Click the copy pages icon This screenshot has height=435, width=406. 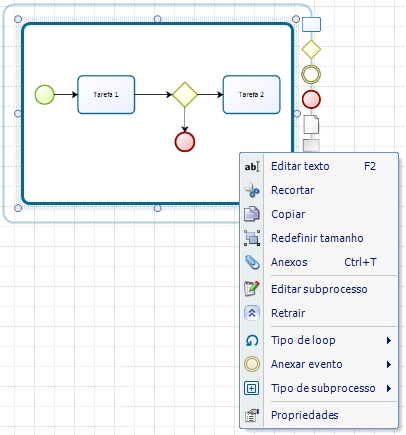pos(252,214)
